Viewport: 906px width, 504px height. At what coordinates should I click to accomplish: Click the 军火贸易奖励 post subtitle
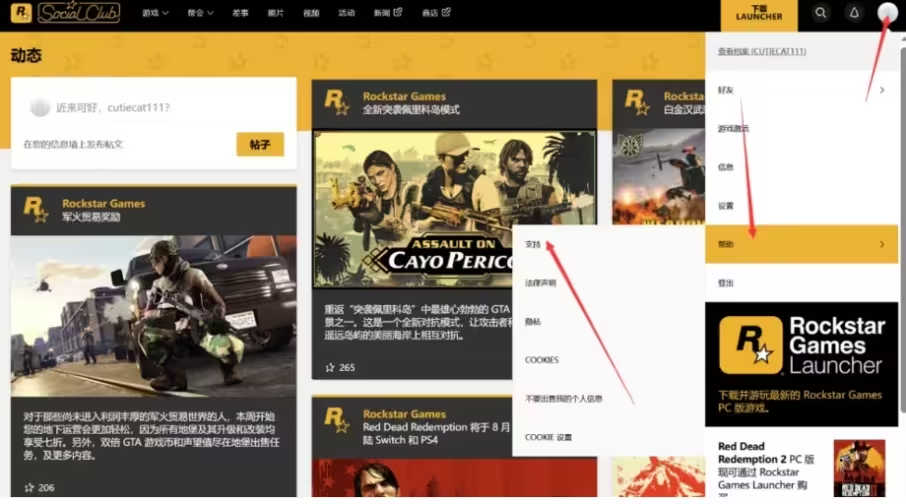[91, 217]
